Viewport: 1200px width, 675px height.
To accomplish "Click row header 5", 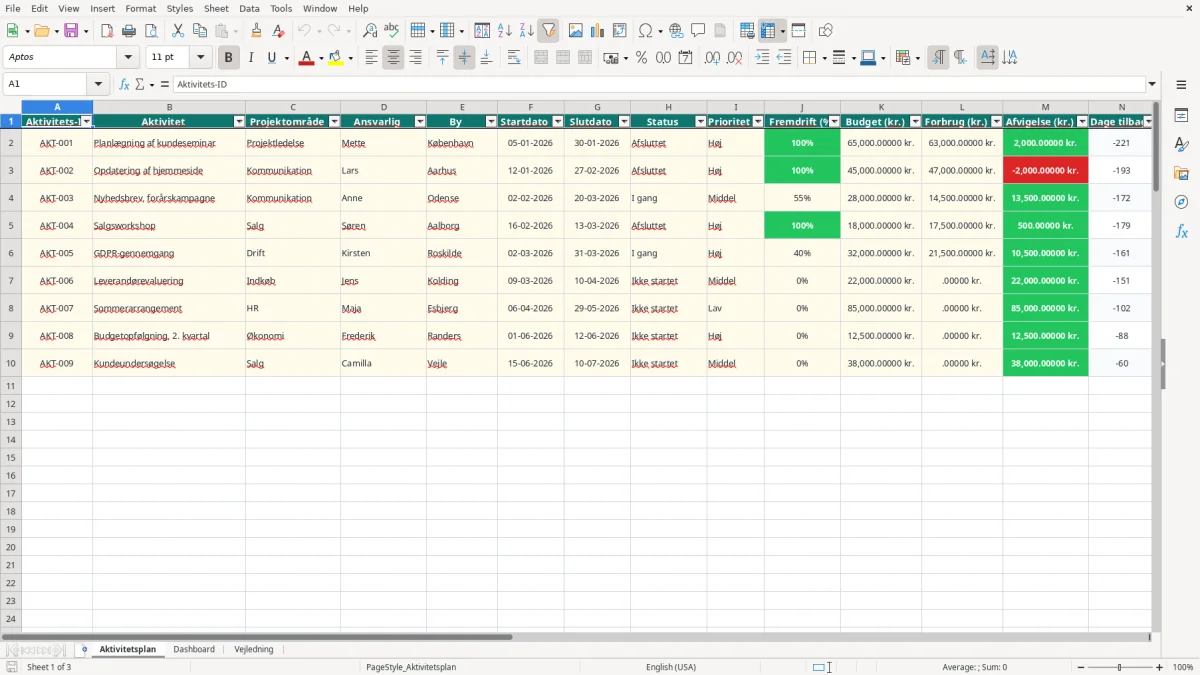I will point(11,226).
